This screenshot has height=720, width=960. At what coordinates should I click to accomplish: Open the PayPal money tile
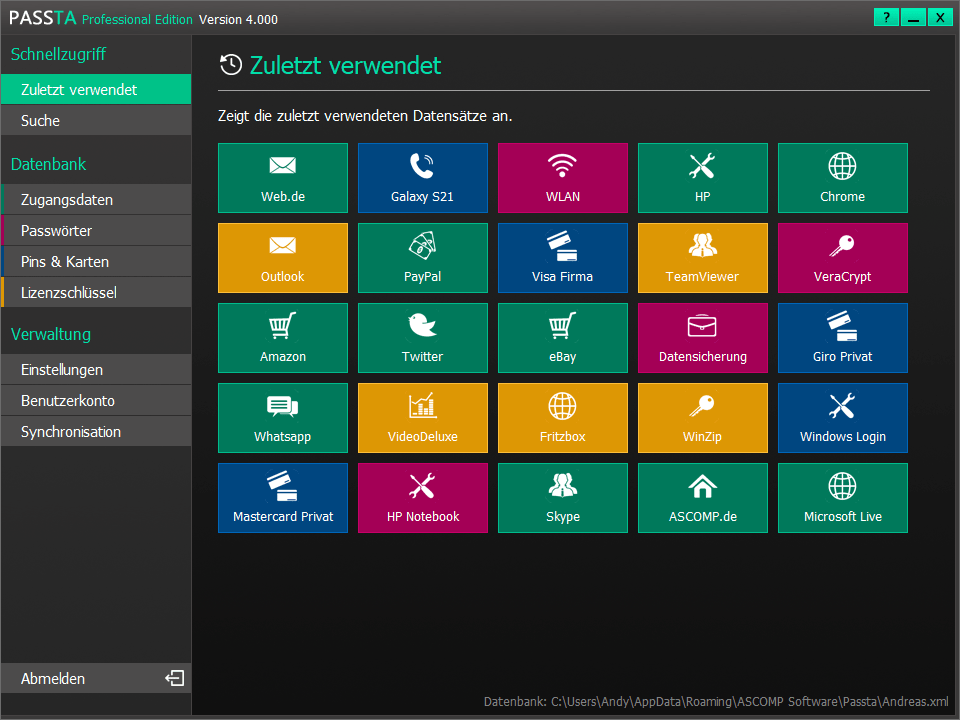tap(422, 258)
